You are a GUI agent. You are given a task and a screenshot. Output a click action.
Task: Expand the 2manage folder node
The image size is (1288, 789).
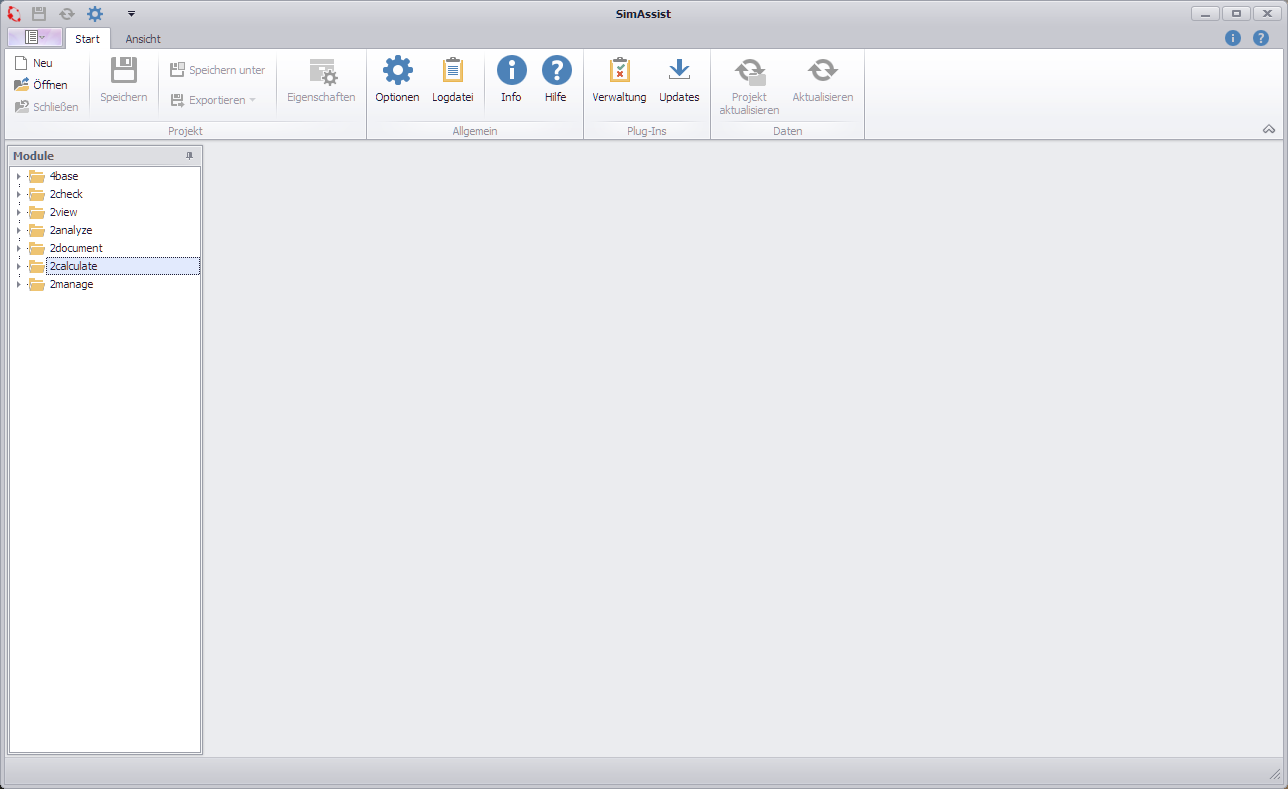[18, 285]
